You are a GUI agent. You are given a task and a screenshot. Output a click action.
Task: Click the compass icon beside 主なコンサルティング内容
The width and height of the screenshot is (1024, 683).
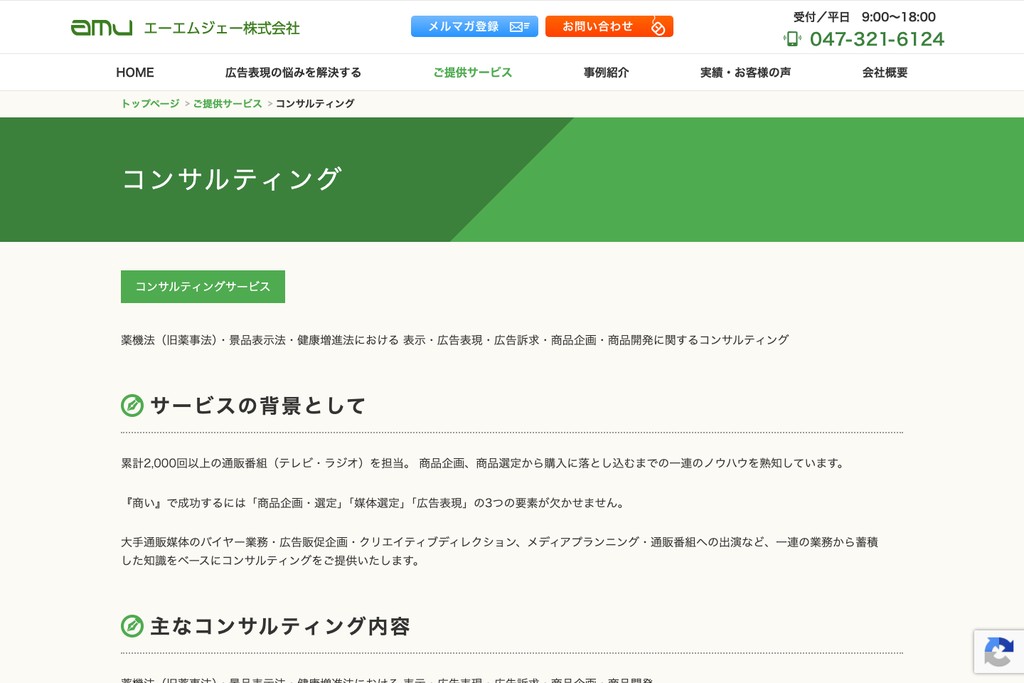point(132,626)
